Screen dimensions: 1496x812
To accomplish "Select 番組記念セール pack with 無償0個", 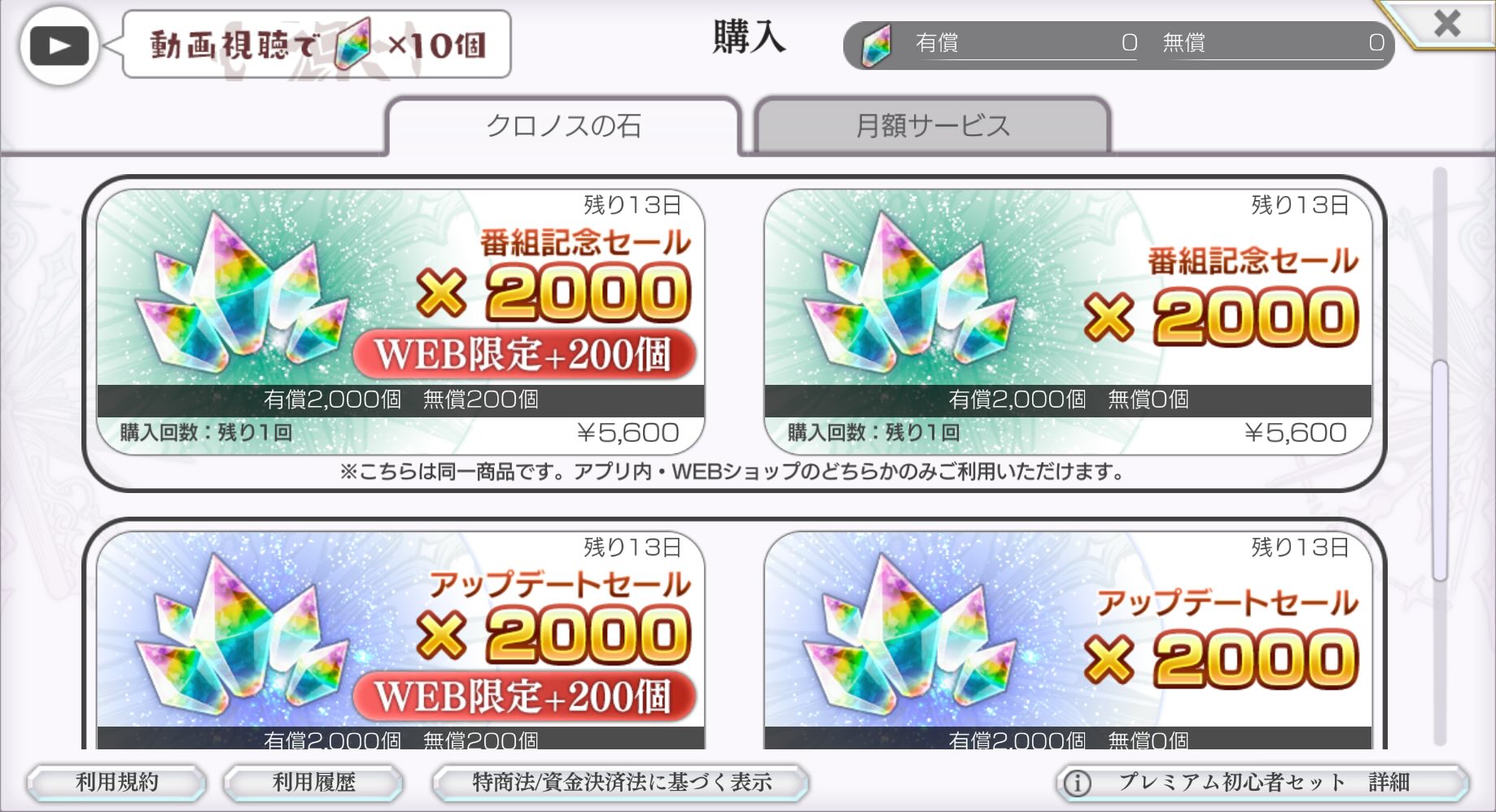I will (x=1068, y=321).
